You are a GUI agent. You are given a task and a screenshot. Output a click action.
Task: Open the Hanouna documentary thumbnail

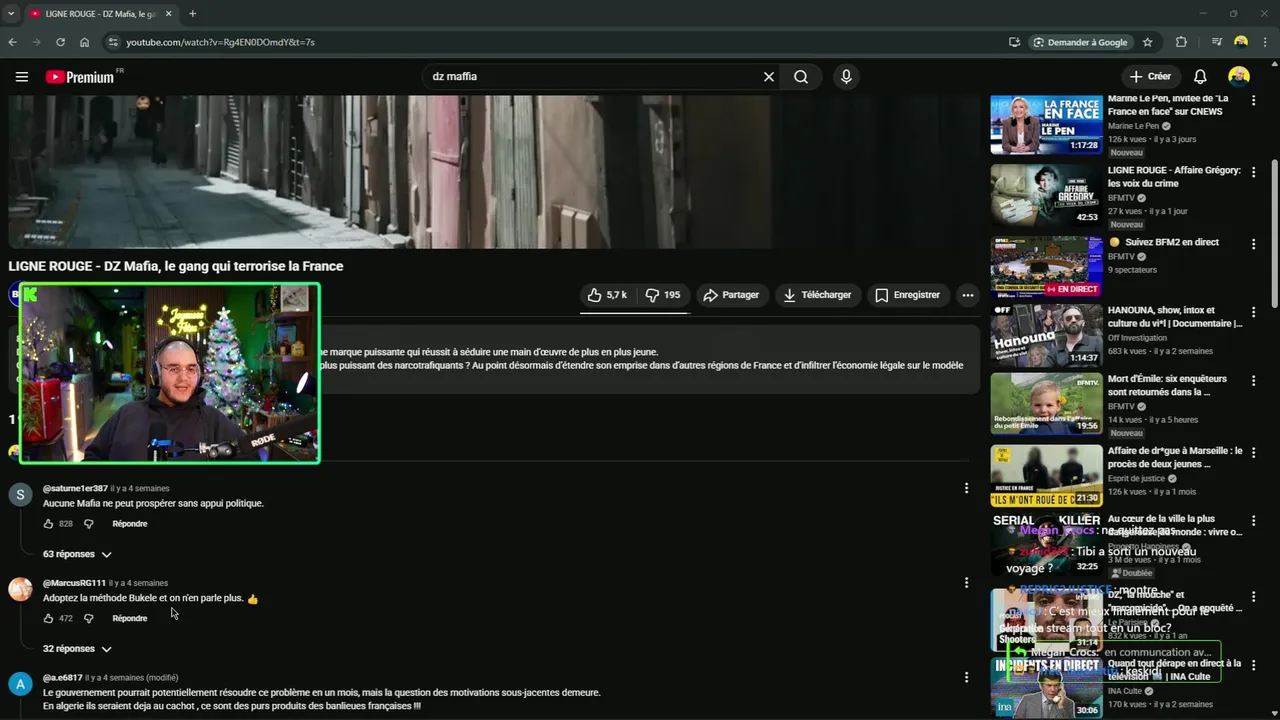[1046, 335]
